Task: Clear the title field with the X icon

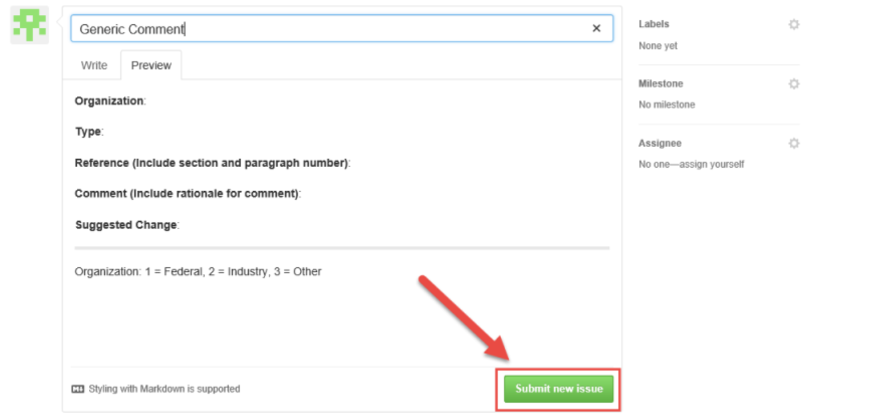Action: 596,29
